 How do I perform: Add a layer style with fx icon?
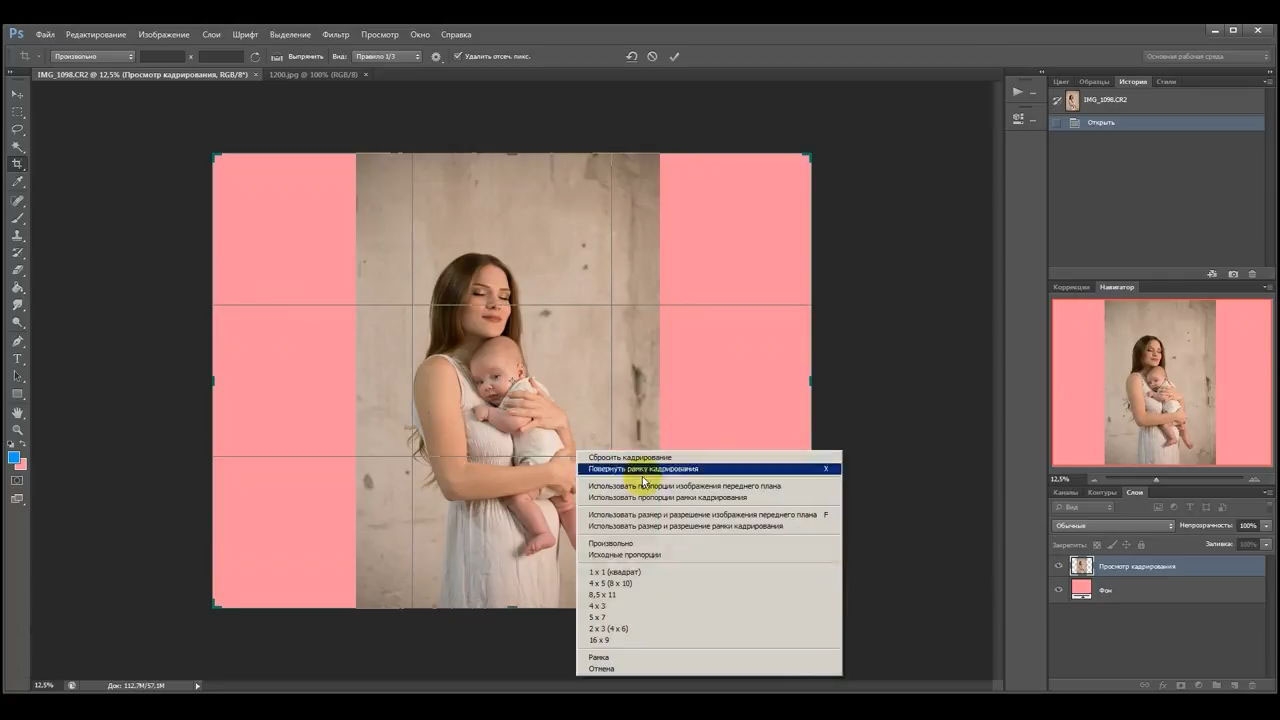pos(1162,686)
